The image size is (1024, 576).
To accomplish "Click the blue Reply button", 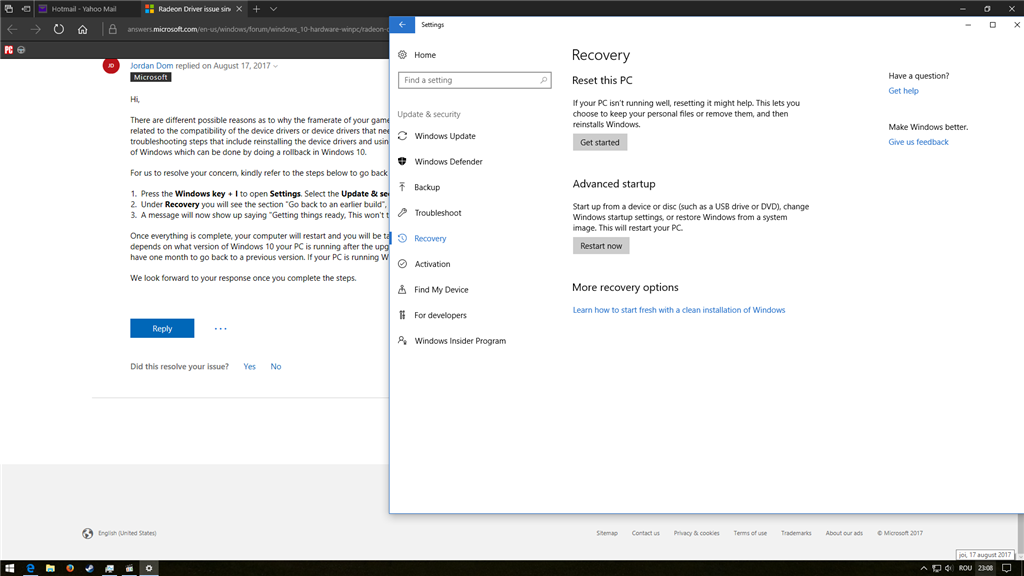I will pos(162,328).
